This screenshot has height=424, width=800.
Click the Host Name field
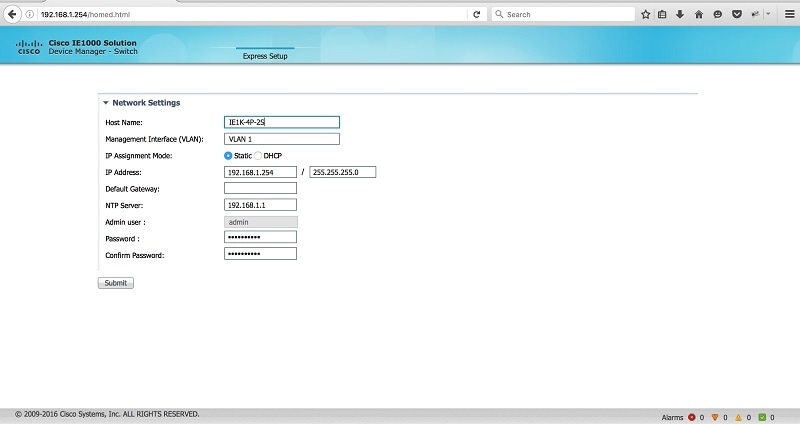(x=282, y=122)
